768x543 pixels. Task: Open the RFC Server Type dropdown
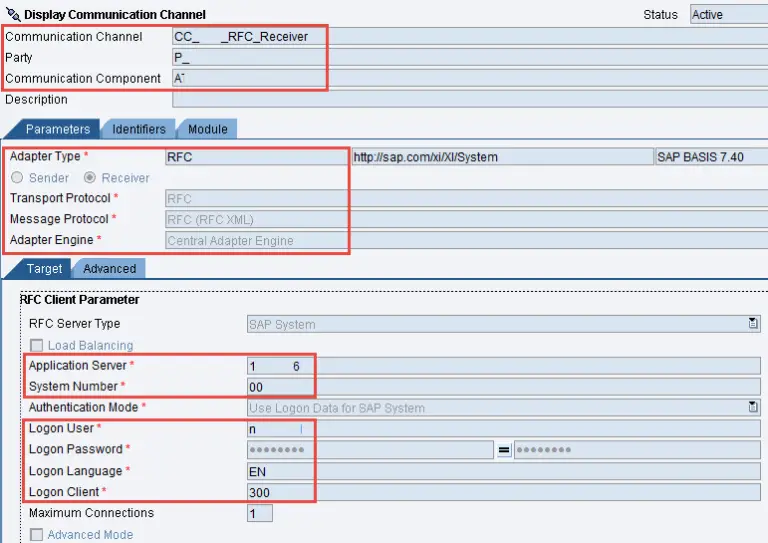pyautogui.click(x=752, y=324)
